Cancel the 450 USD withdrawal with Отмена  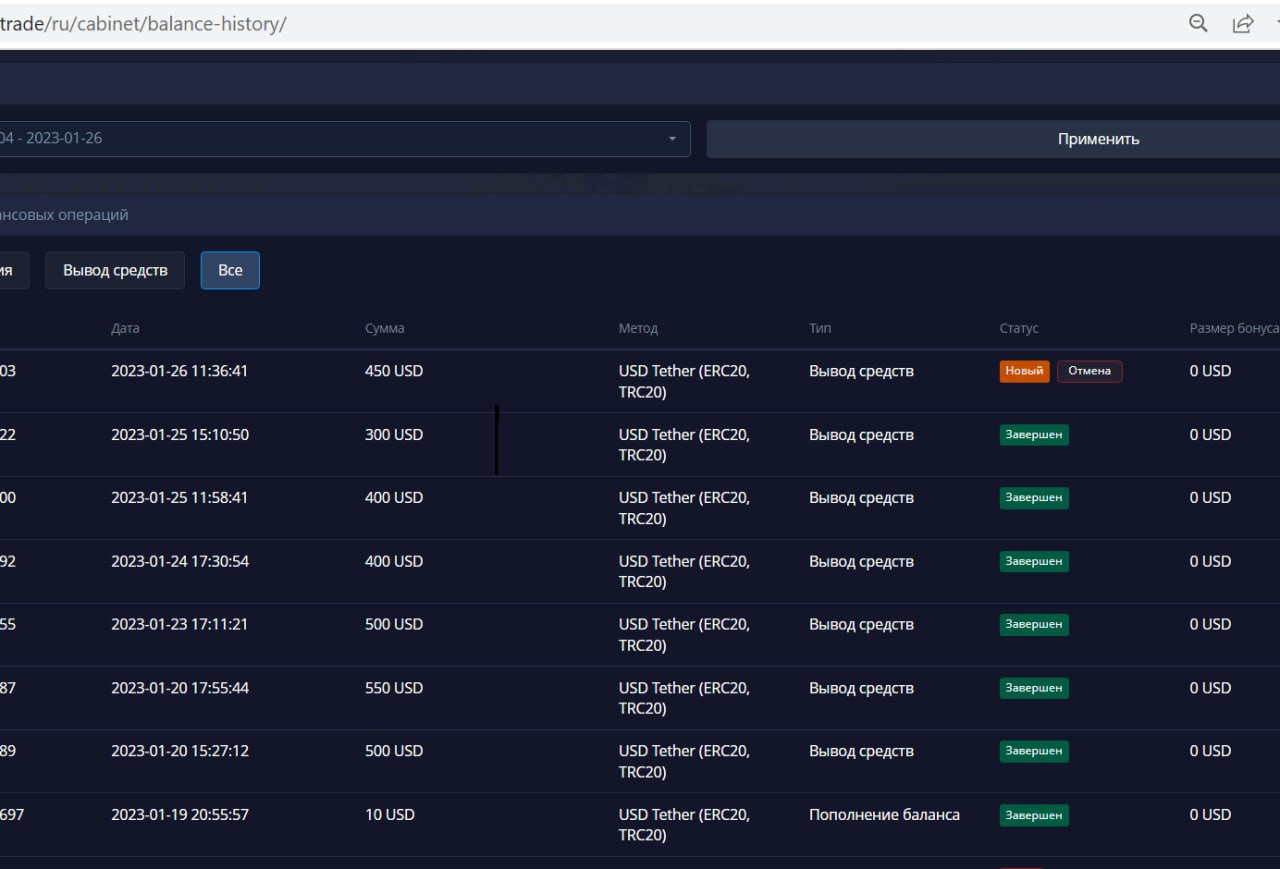1089,371
